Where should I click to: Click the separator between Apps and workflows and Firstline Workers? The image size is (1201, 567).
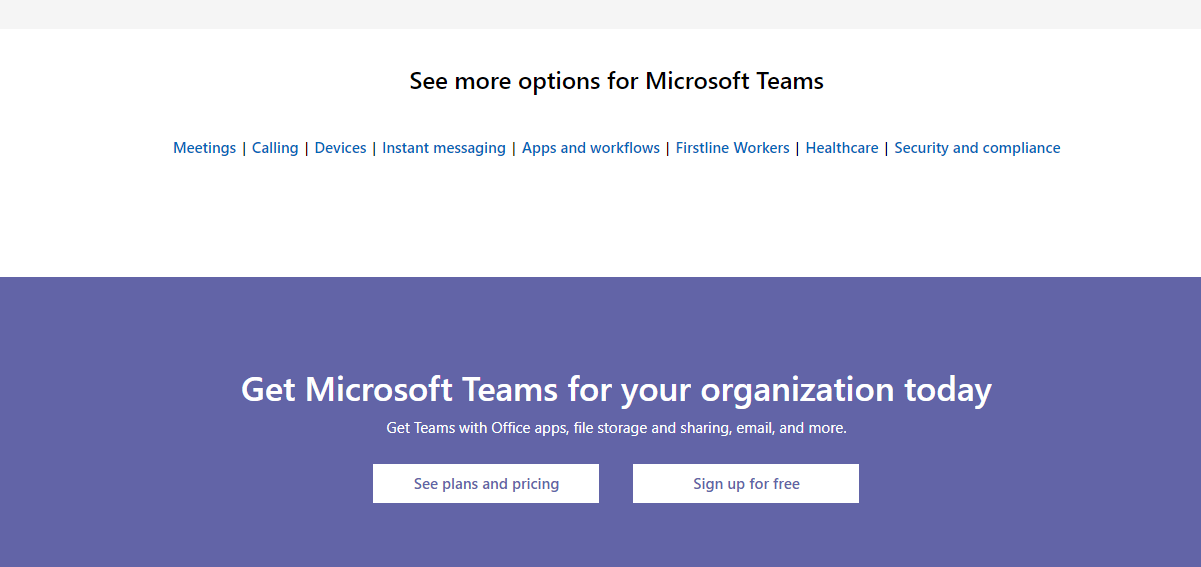(668, 148)
